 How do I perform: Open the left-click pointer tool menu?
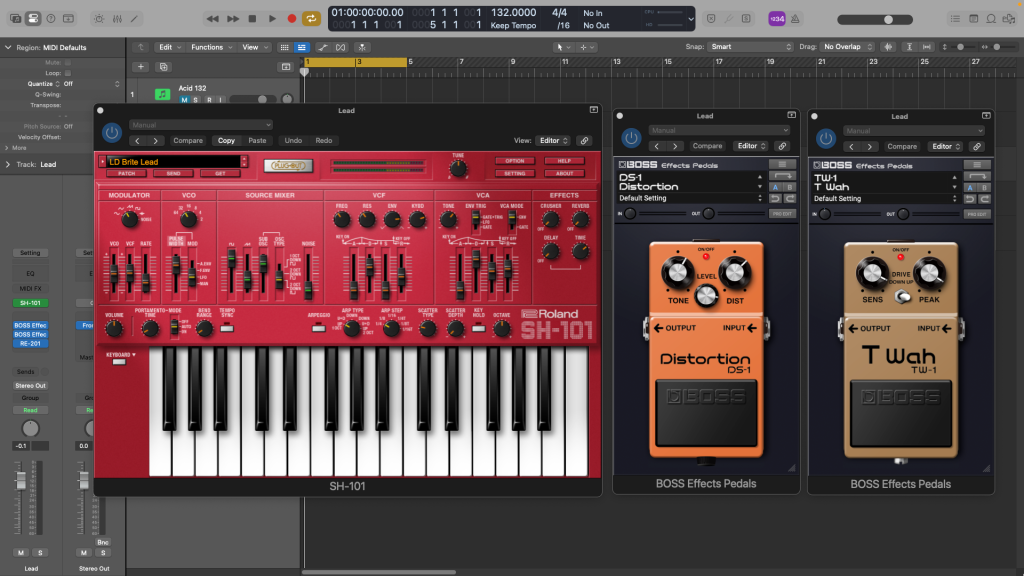pos(562,47)
